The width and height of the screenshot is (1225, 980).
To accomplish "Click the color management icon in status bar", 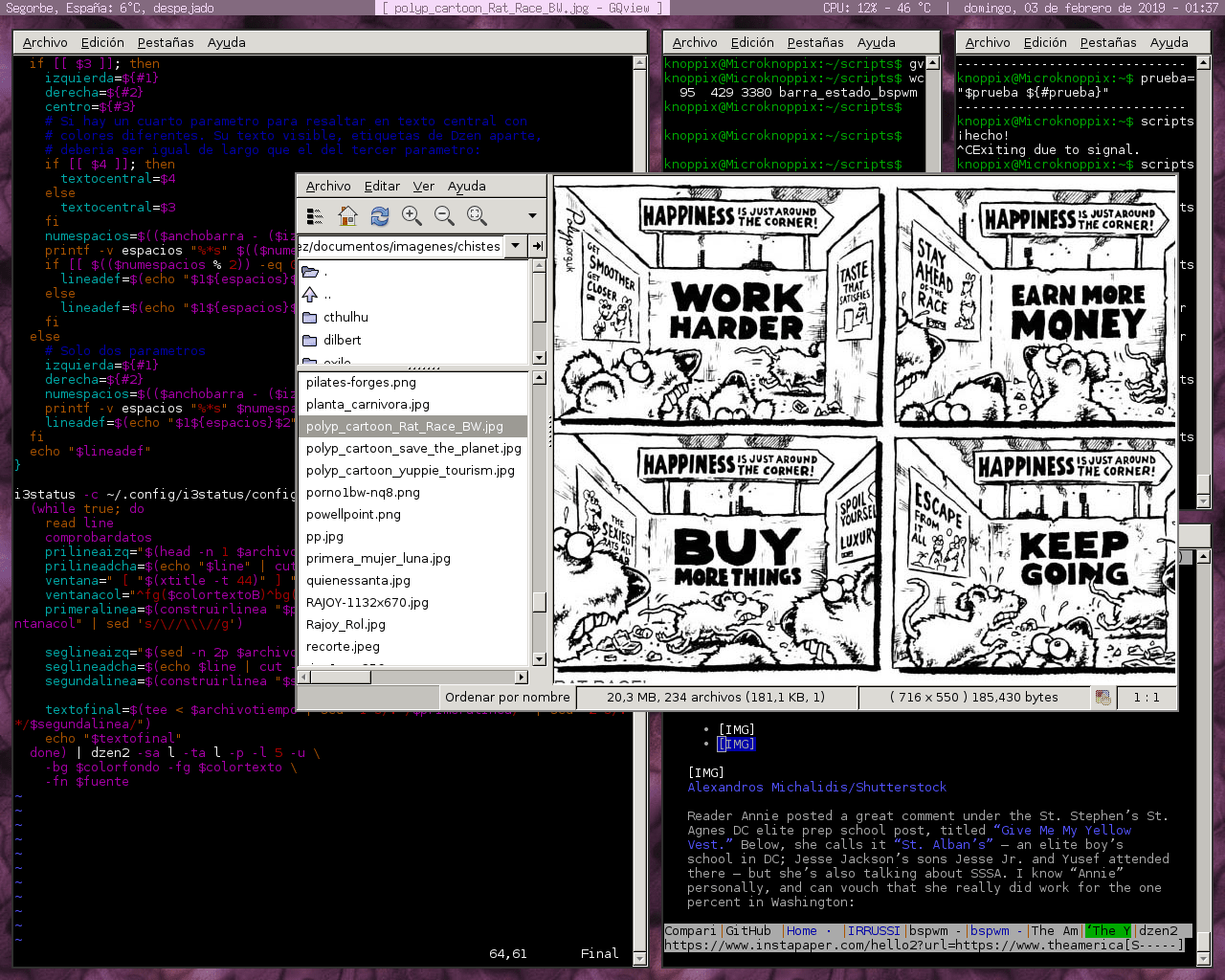I will click(x=1102, y=698).
